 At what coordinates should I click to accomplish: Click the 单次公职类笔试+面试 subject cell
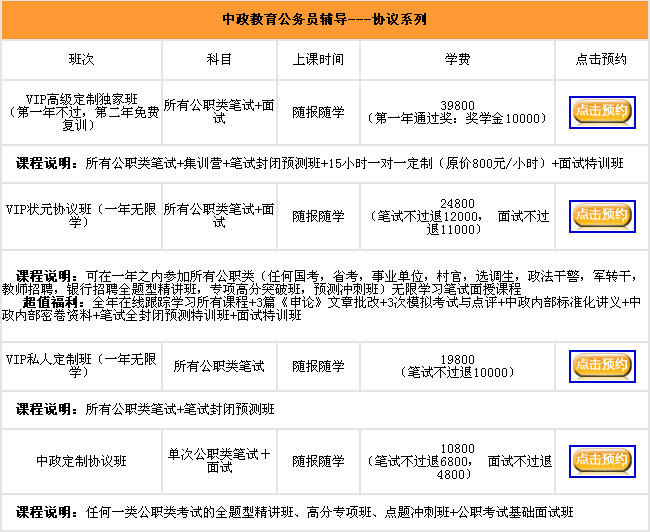click(219, 461)
